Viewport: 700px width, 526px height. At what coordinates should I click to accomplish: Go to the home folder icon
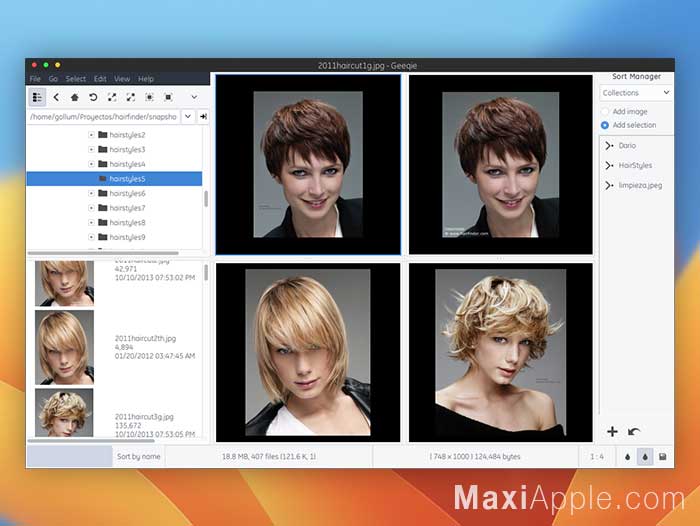75,97
